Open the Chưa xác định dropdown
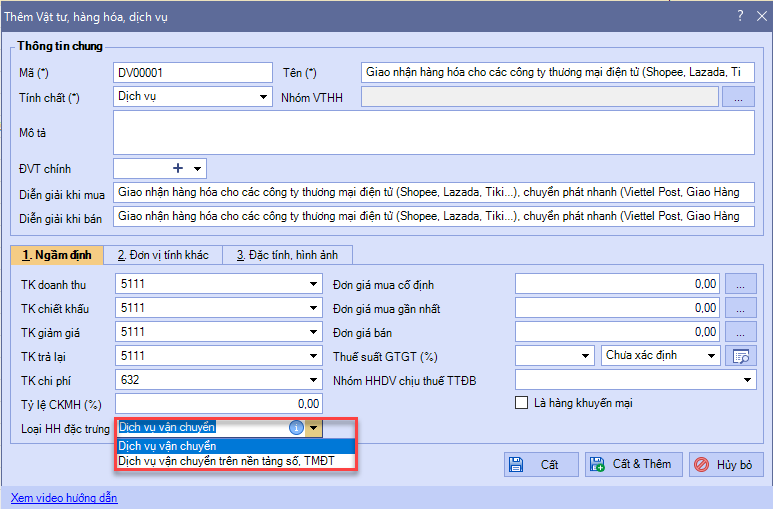Image resolution: width=773 pixels, height=509 pixels. (712, 356)
